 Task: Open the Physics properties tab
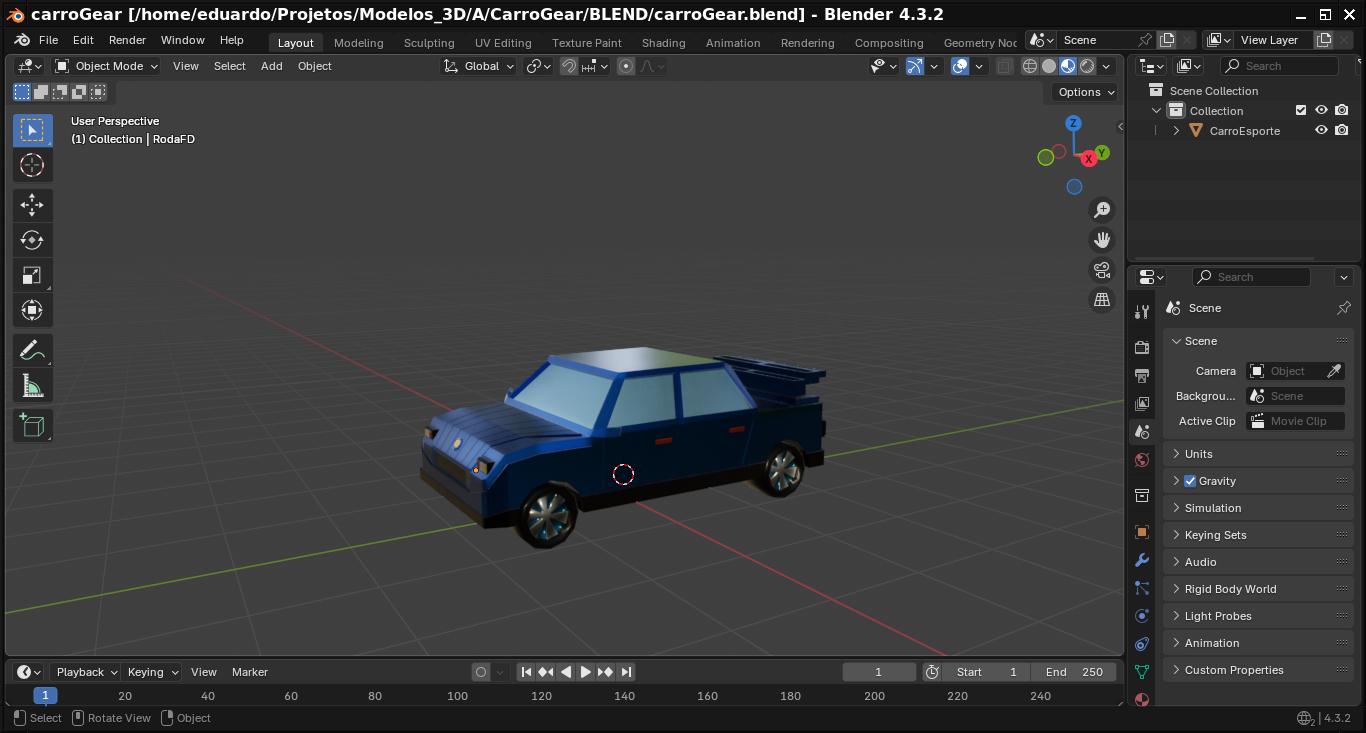pos(1142,616)
